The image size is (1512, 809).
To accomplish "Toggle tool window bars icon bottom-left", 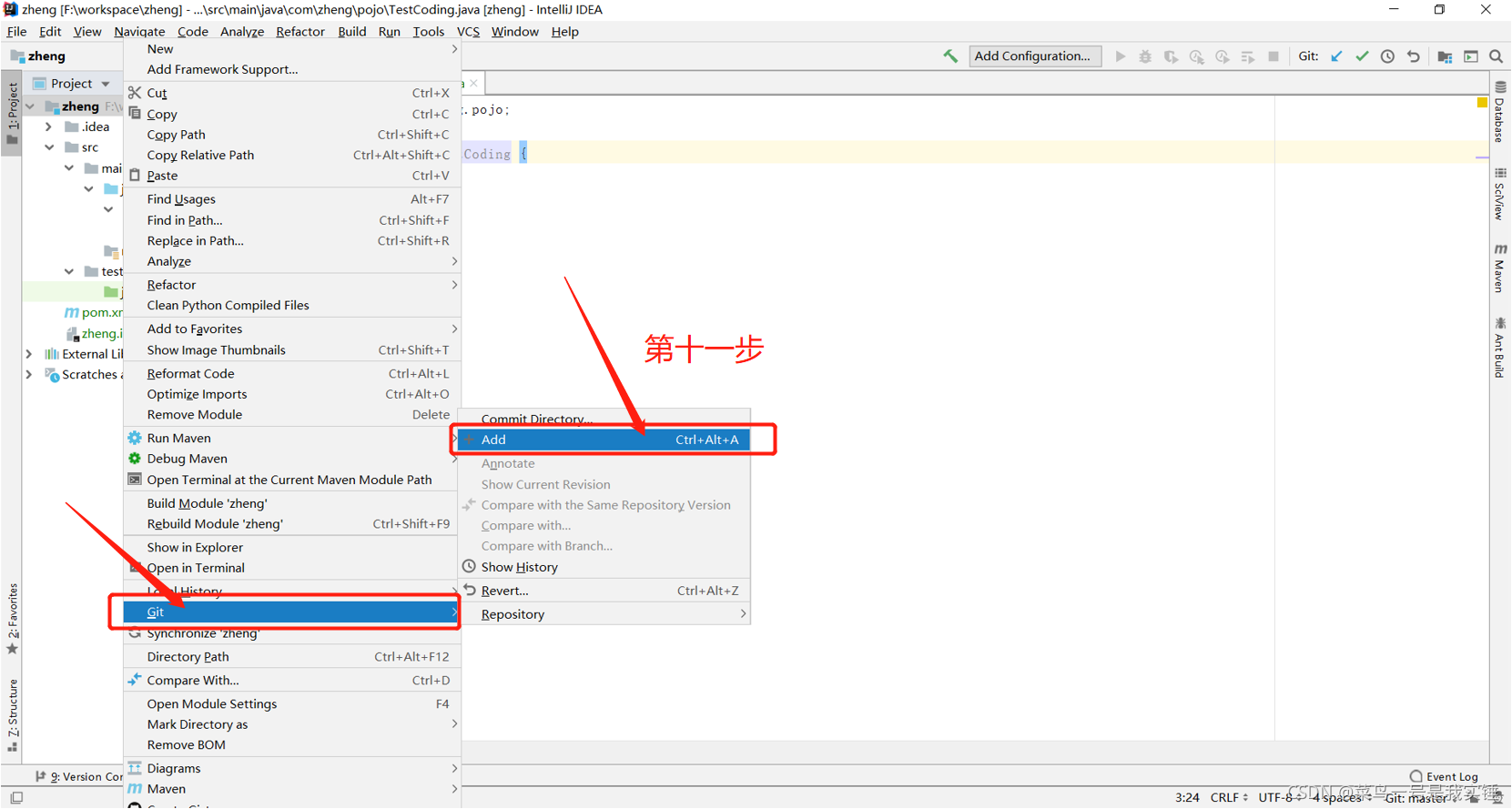I will pos(16,797).
